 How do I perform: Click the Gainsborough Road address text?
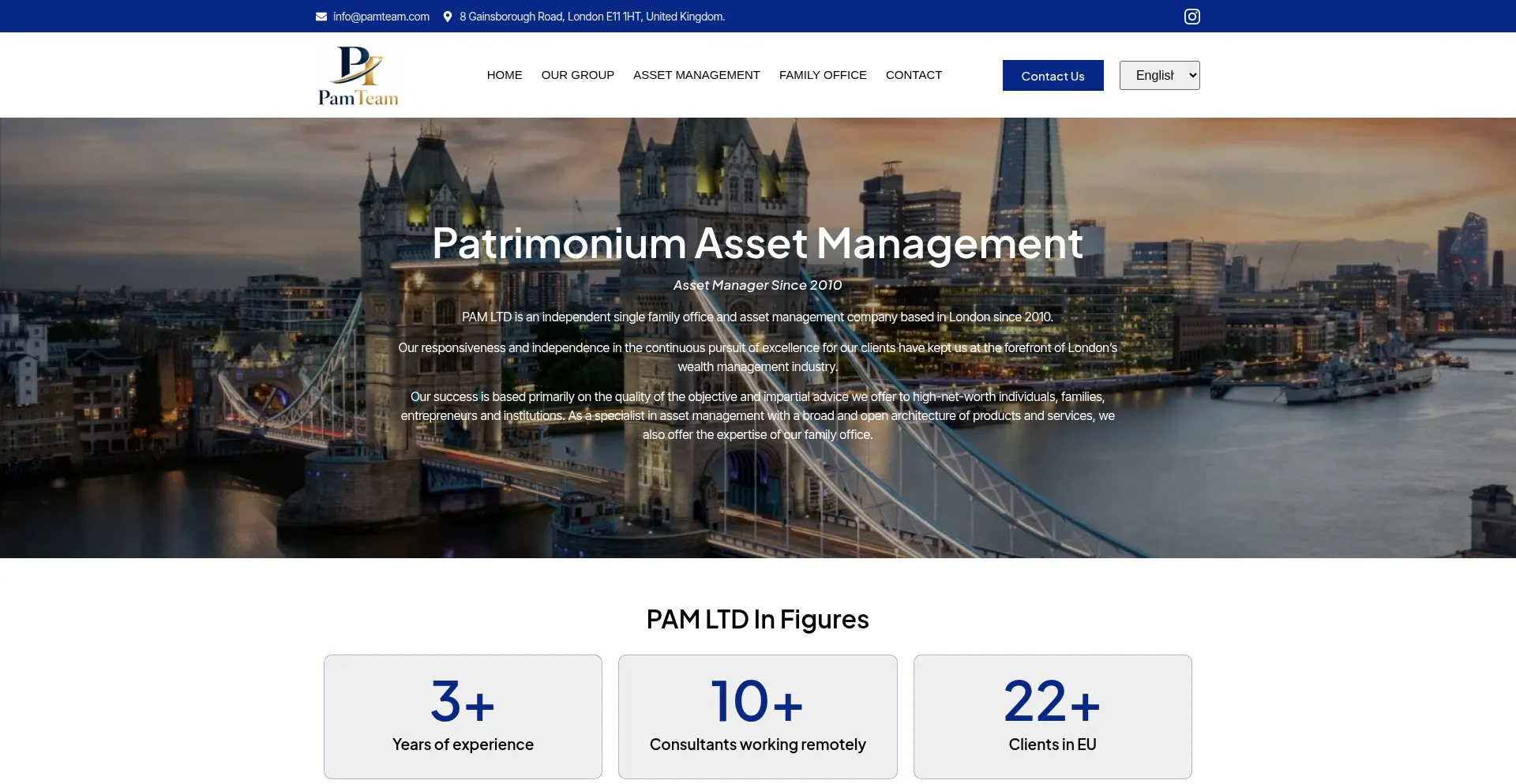[592, 17]
